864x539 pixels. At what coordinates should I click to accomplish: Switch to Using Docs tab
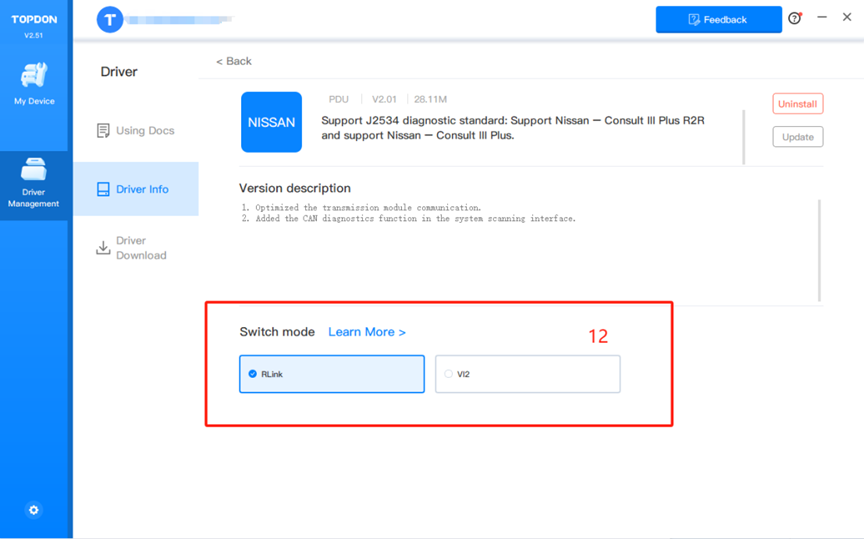(136, 131)
